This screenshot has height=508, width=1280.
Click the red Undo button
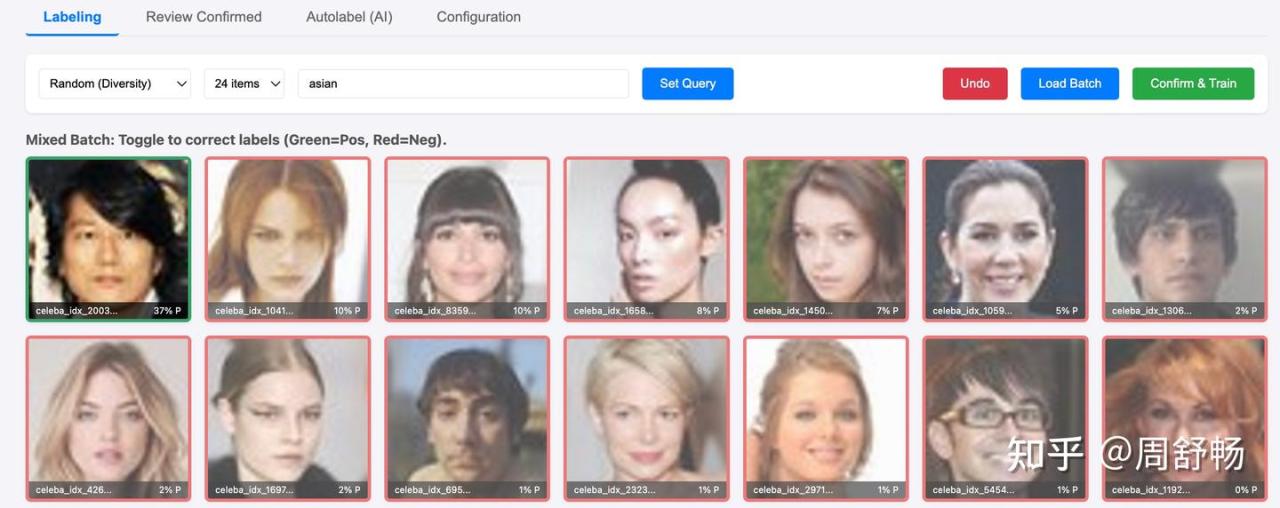click(974, 84)
